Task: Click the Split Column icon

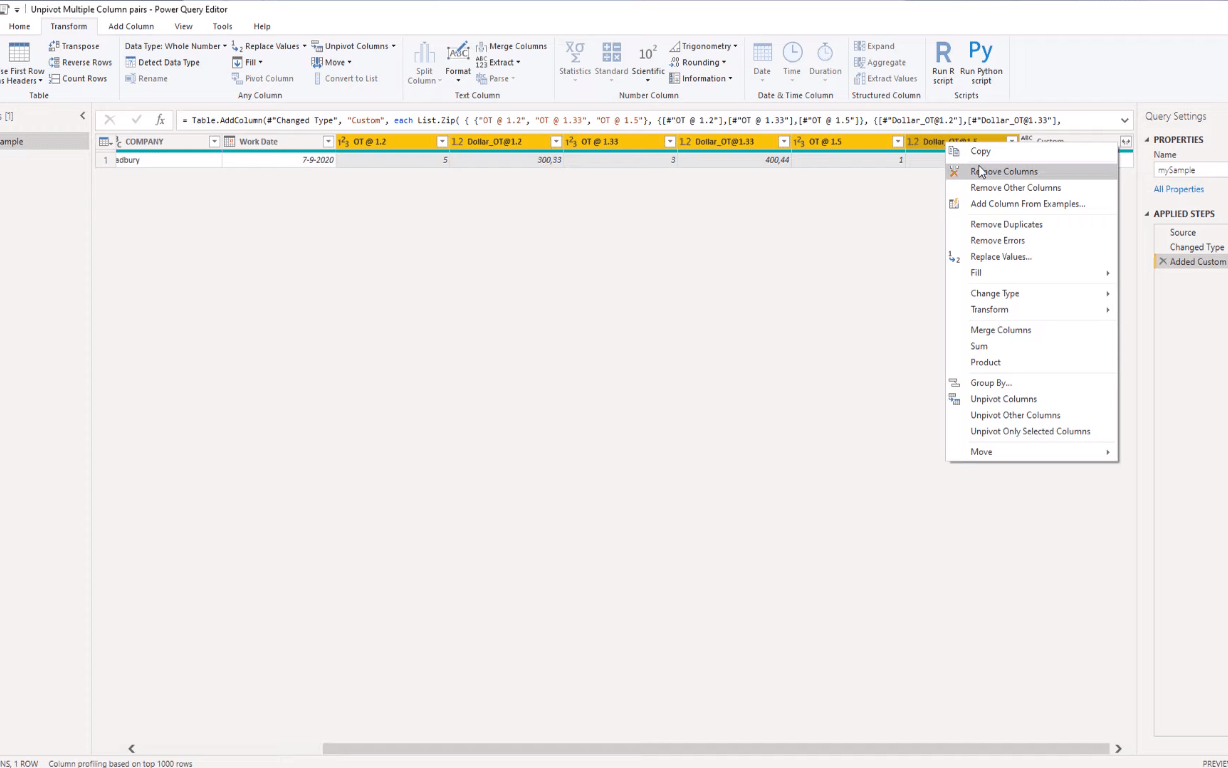Action: pyautogui.click(x=424, y=53)
